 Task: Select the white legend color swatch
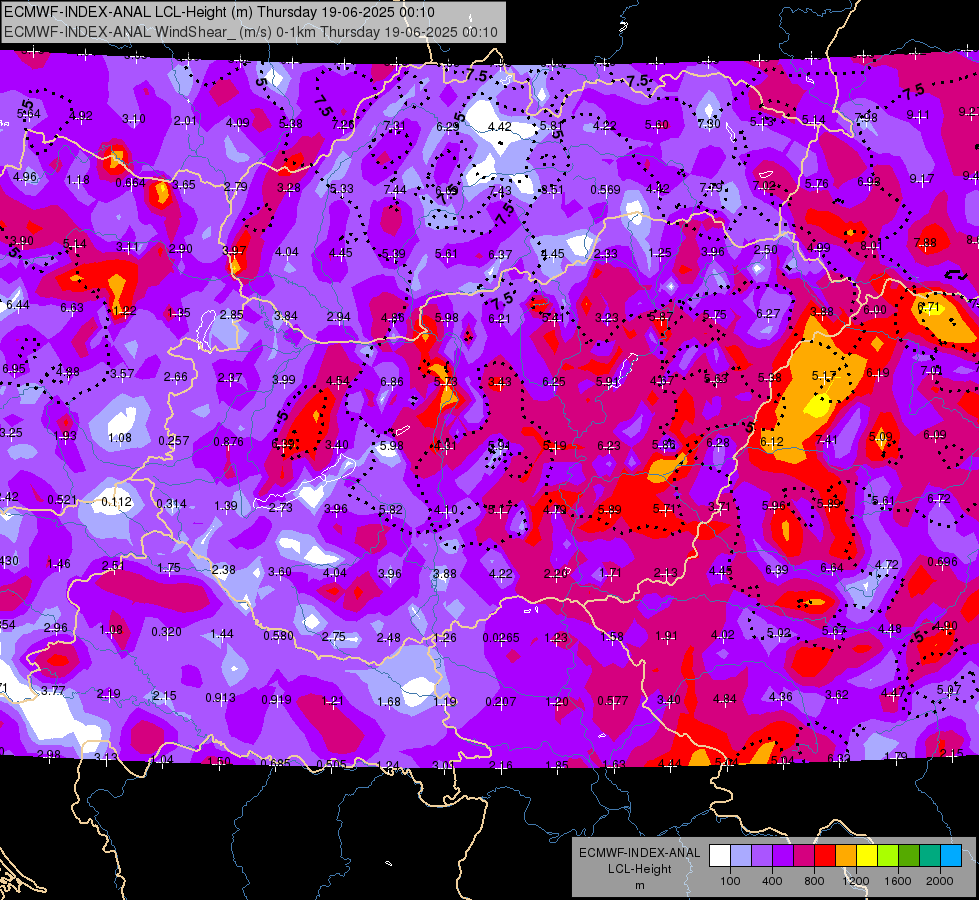click(x=720, y=856)
